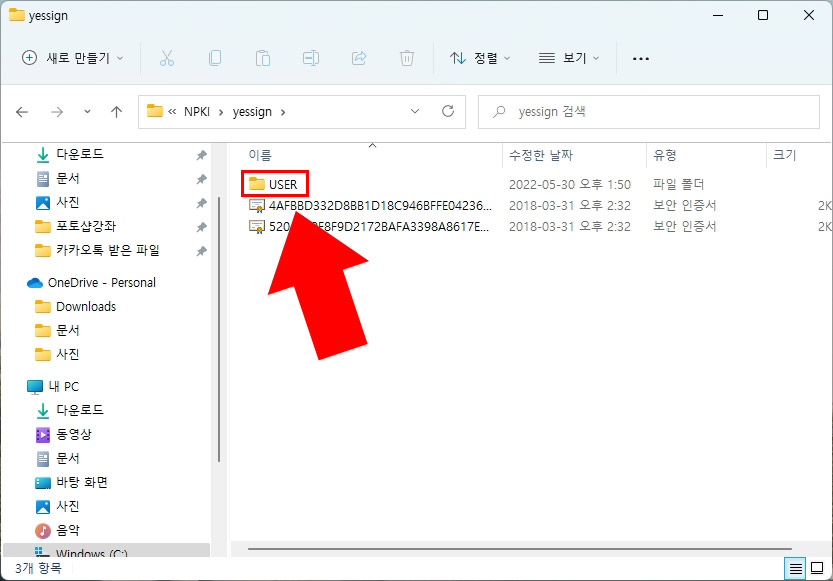Click the Back navigation arrow
833x581 pixels.
[x=22, y=111]
